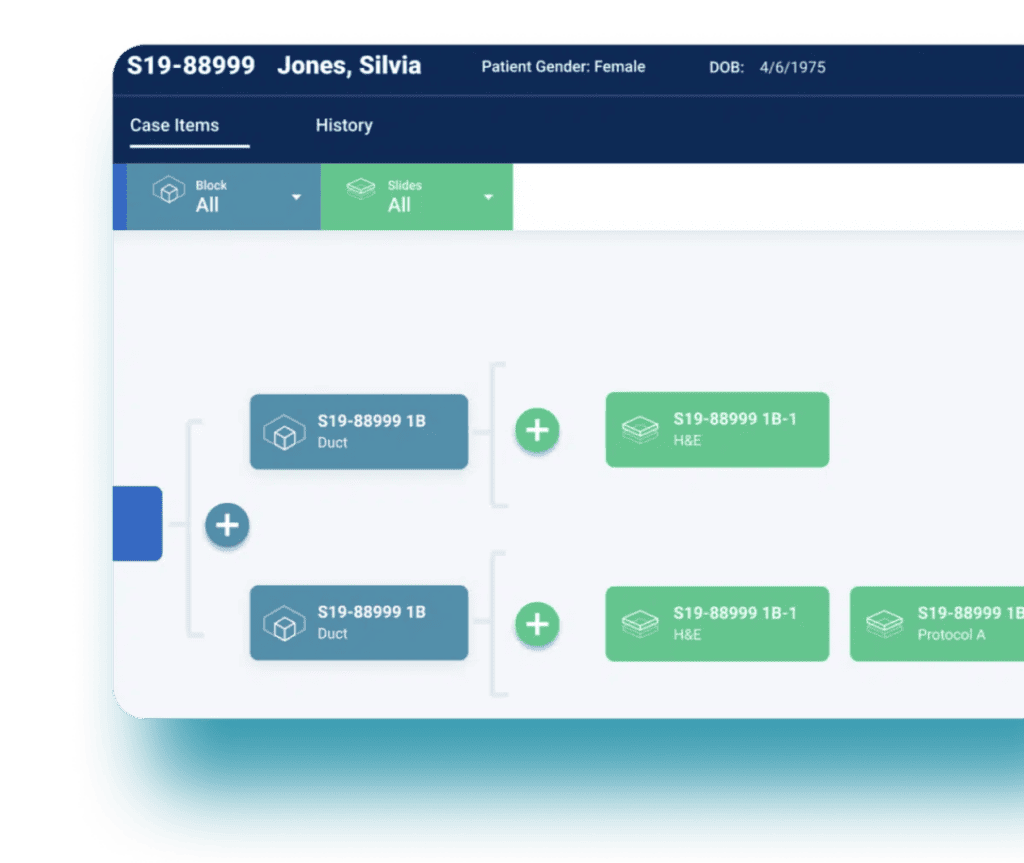
Task: Click the plus button to add a block
Action: tap(227, 525)
